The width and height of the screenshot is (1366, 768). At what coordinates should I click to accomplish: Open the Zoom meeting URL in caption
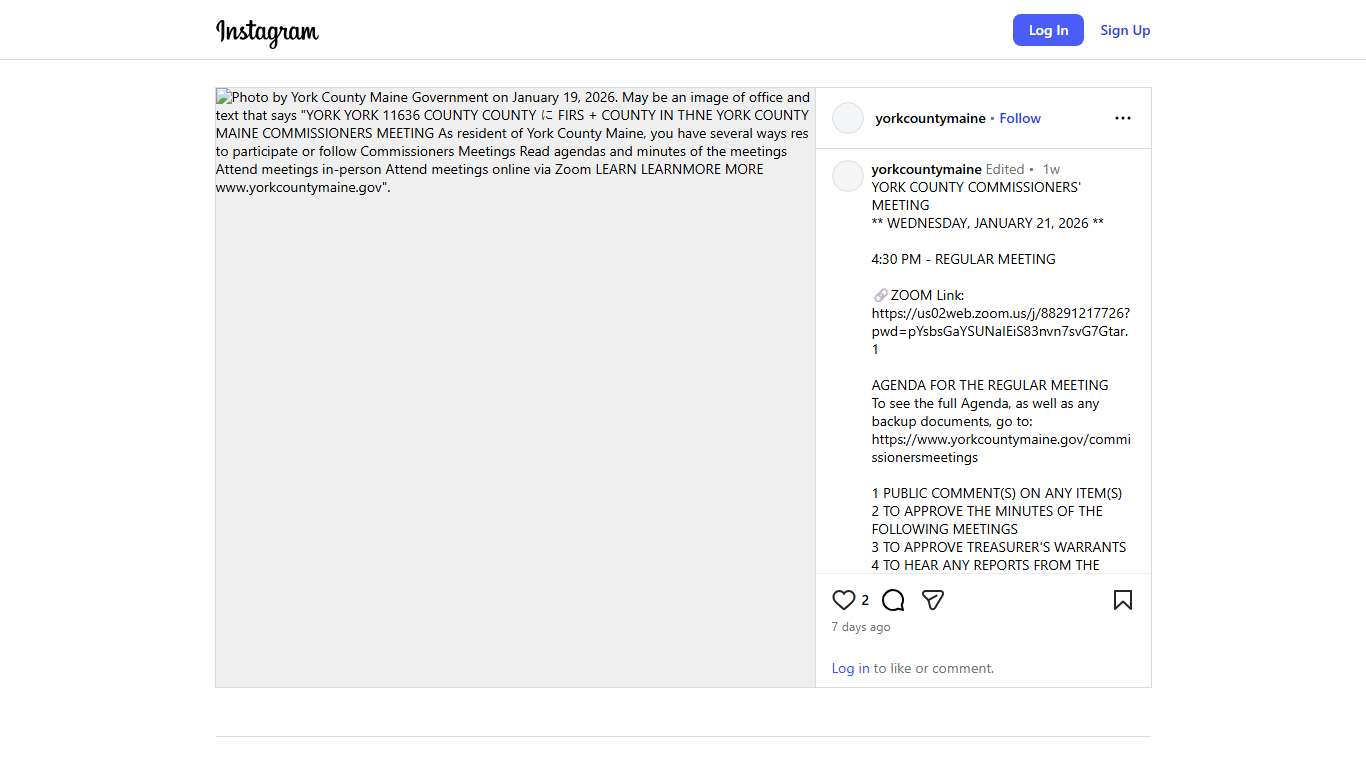[x=1000, y=322]
